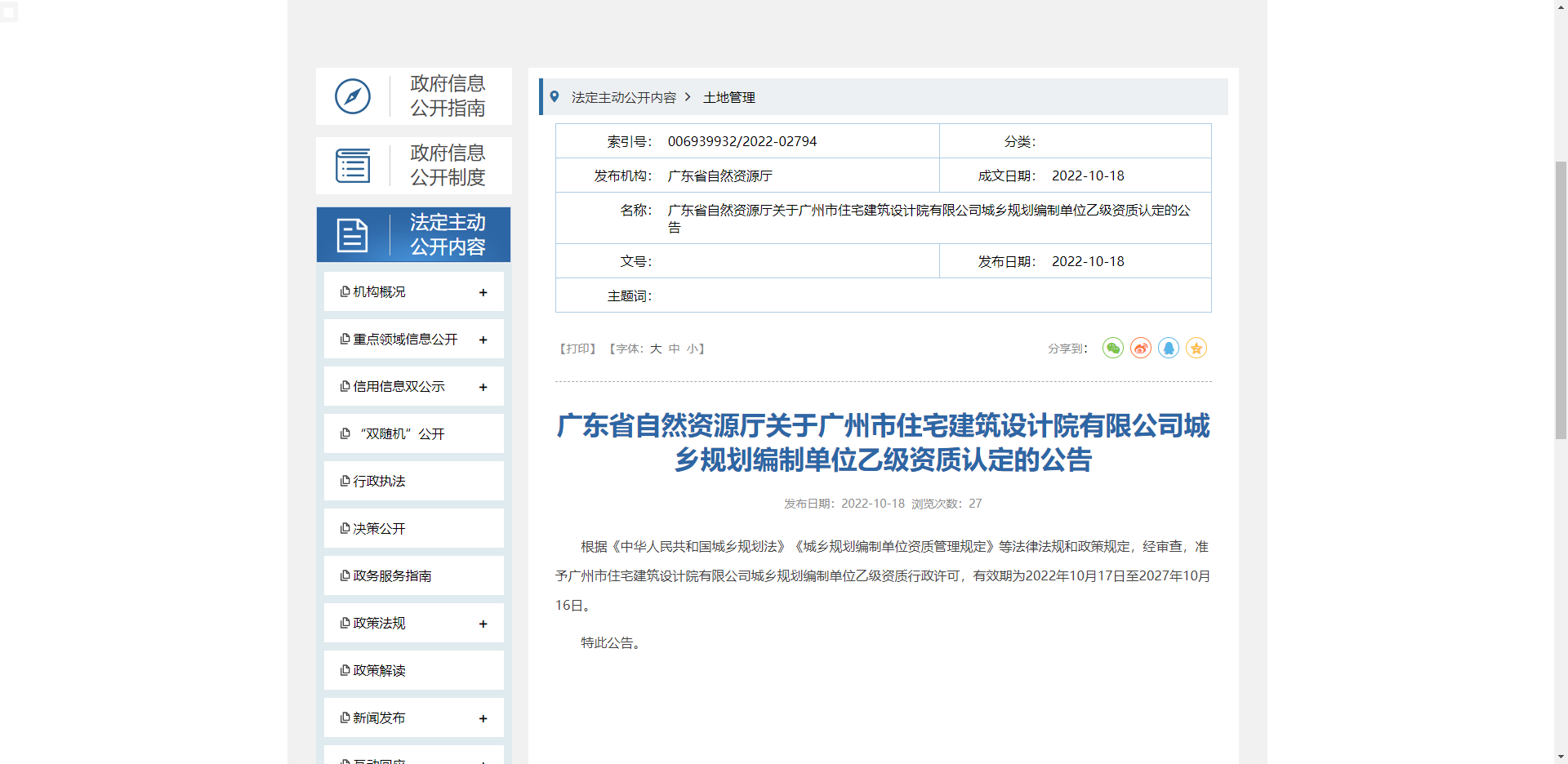The width and height of the screenshot is (1568, 764).
Task: Set font size to 中
Action: click(x=674, y=349)
